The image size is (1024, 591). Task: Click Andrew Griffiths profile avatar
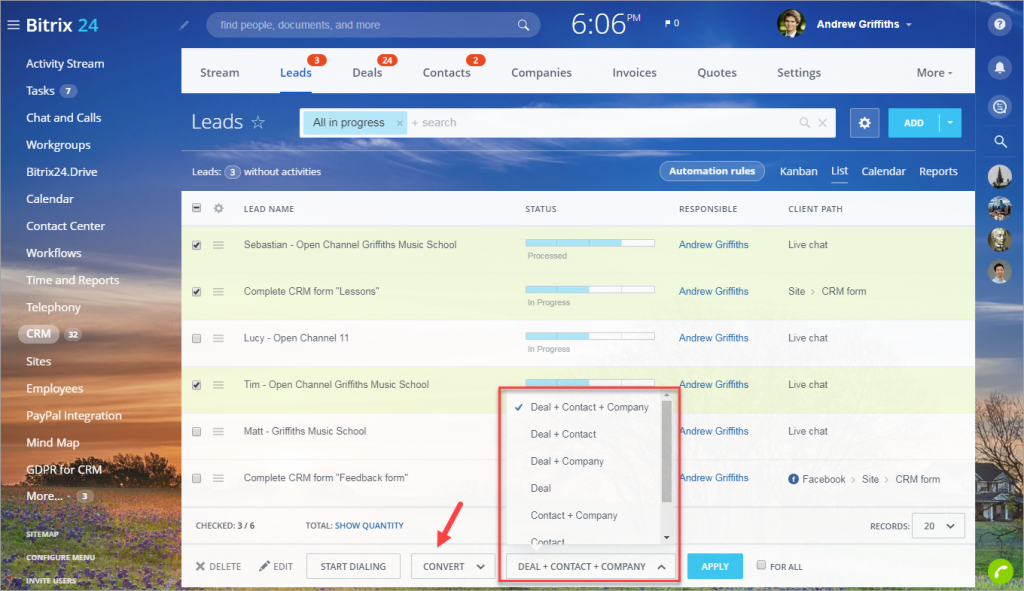(791, 24)
